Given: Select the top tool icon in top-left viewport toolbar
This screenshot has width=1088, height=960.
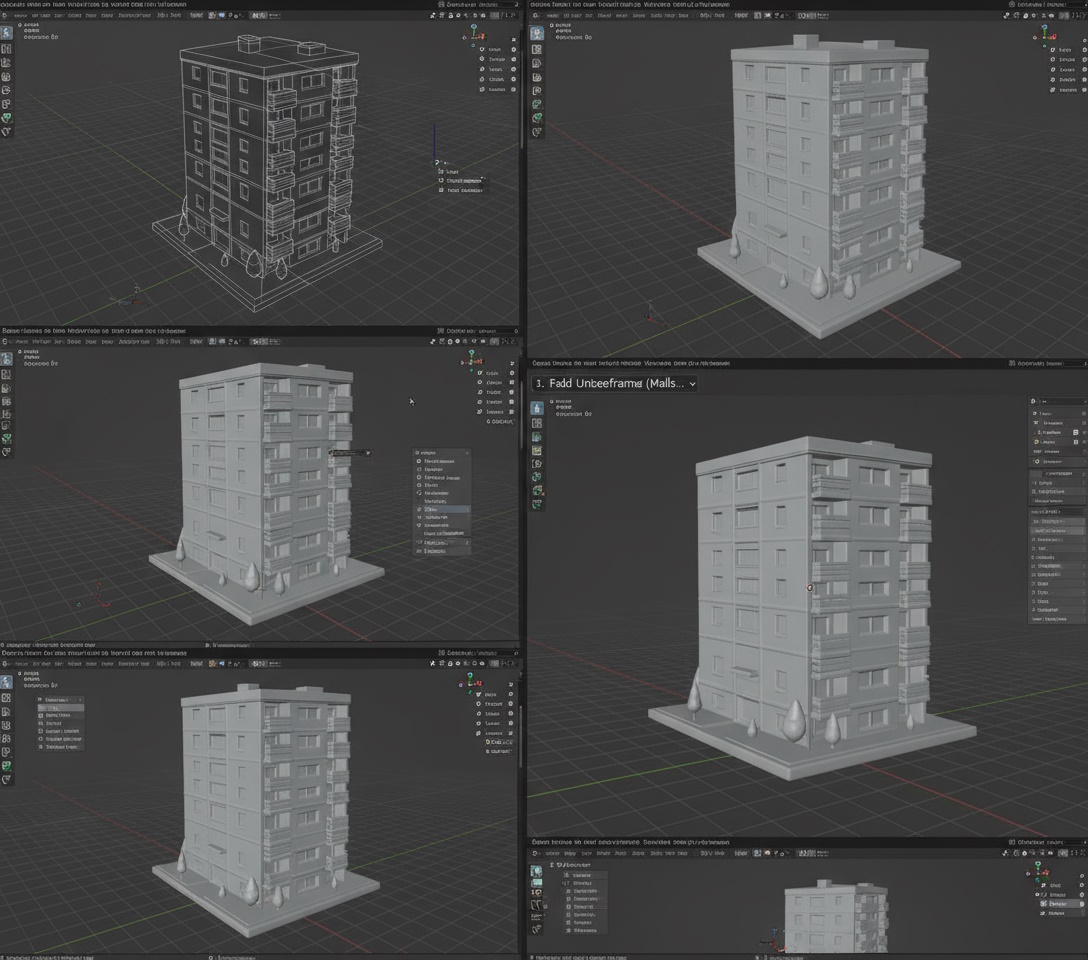Looking at the screenshot, I should pyautogui.click(x=7, y=33).
